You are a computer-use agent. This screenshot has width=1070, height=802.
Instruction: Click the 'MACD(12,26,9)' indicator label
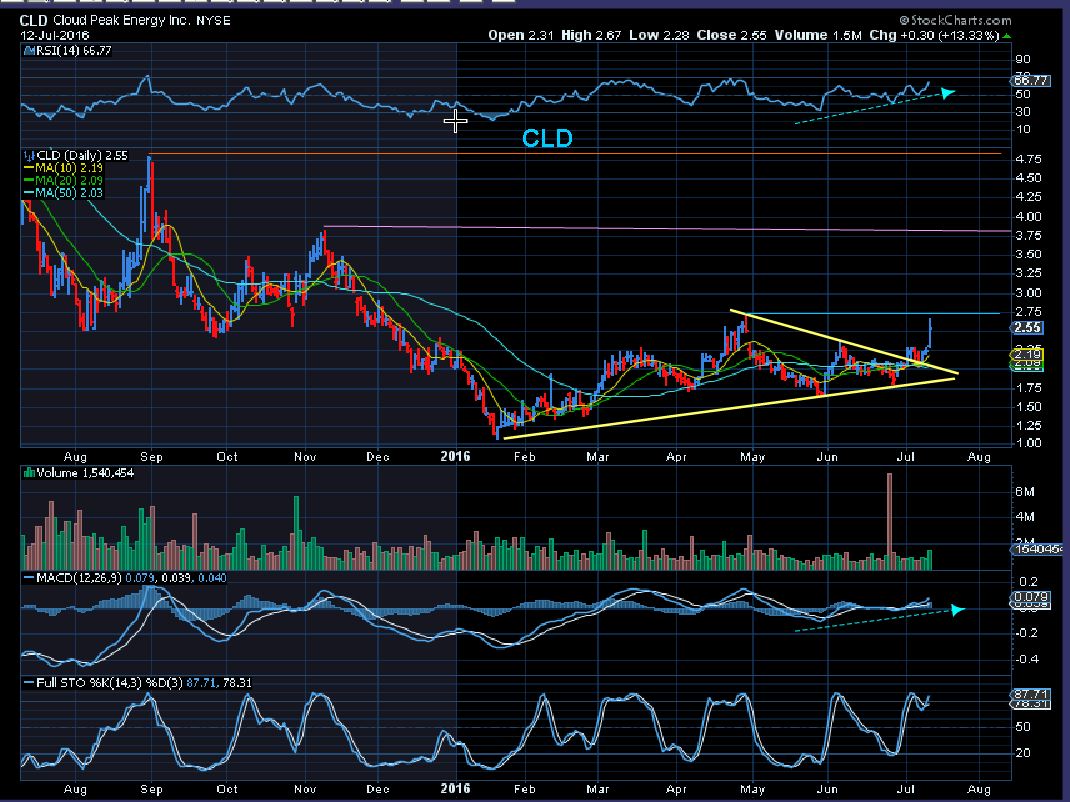pos(78,577)
